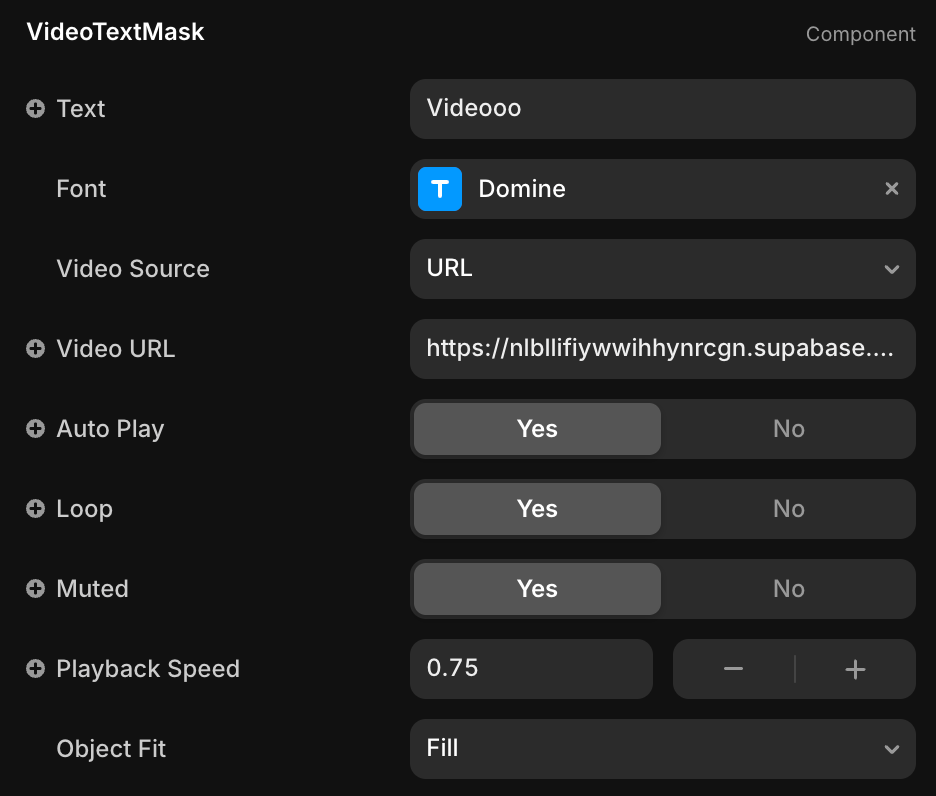
Task: Open the Object Fit dropdown
Action: pos(662,749)
